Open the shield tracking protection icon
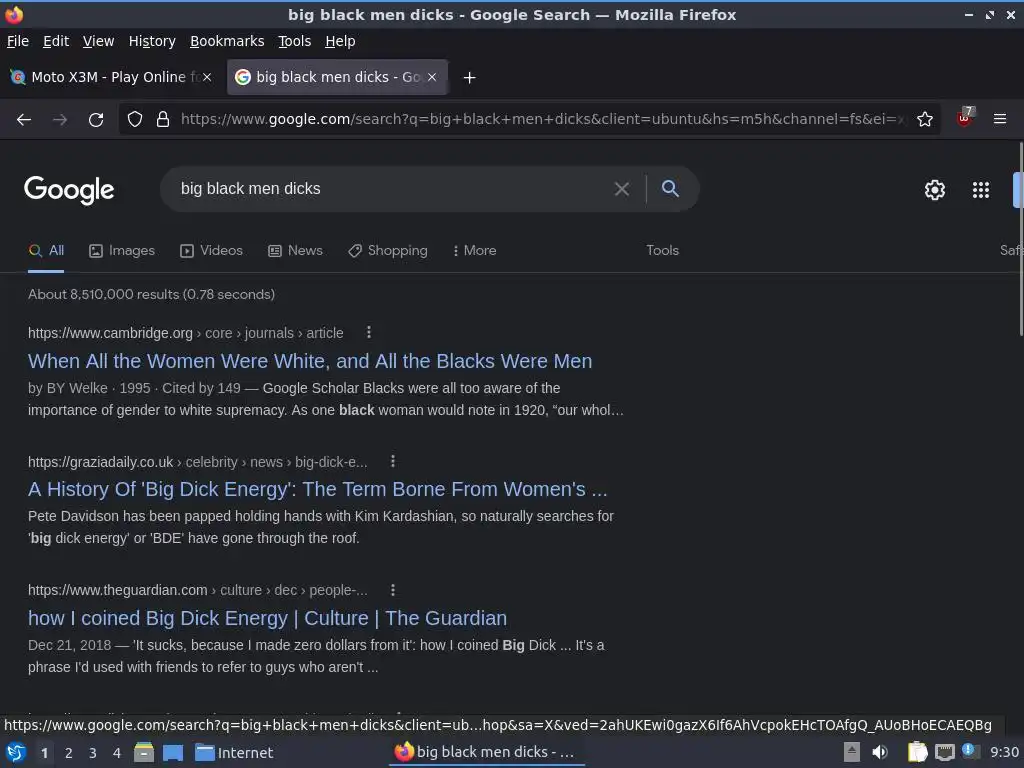The height and width of the screenshot is (768, 1024). [x=135, y=120]
